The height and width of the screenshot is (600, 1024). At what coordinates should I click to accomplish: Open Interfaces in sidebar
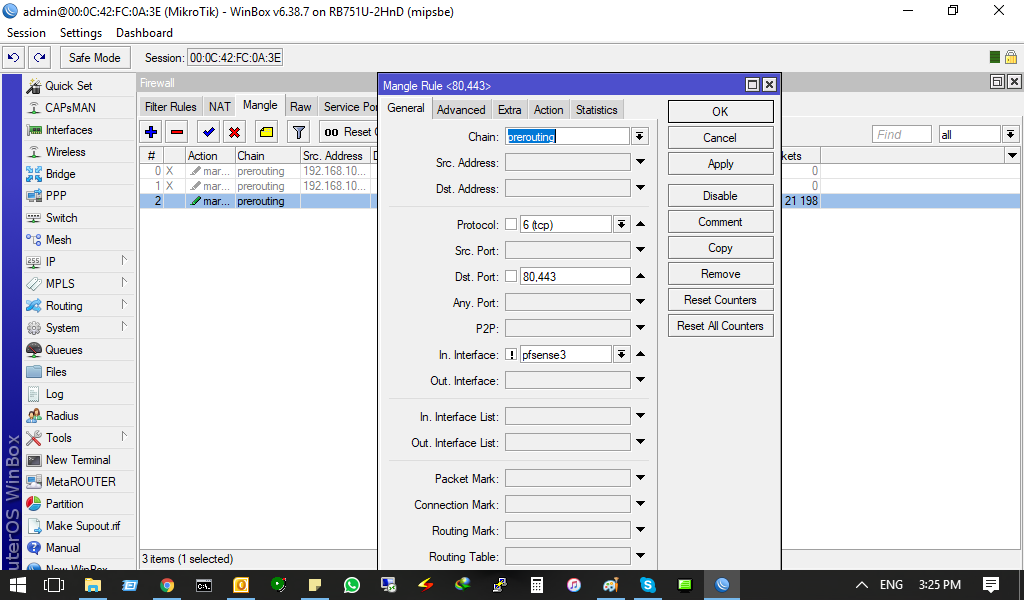(78, 130)
